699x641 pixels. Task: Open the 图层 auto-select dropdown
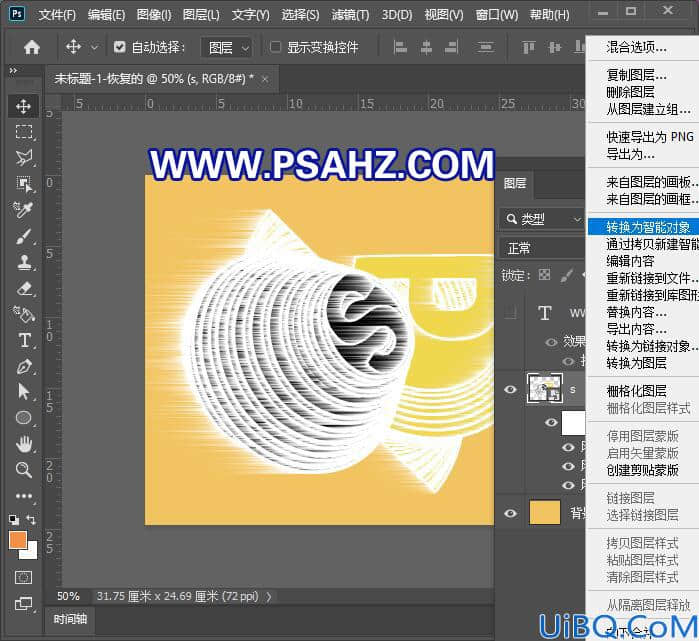pyautogui.click(x=227, y=47)
